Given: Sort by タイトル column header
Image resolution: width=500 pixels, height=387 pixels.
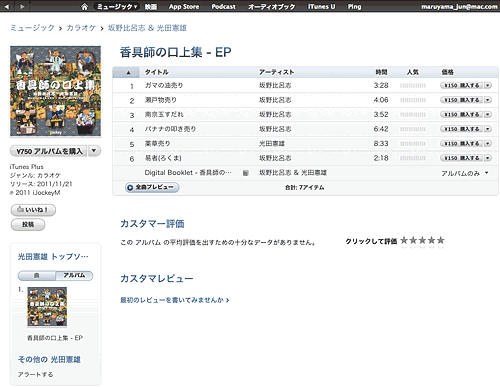Looking at the screenshot, I should [157, 72].
